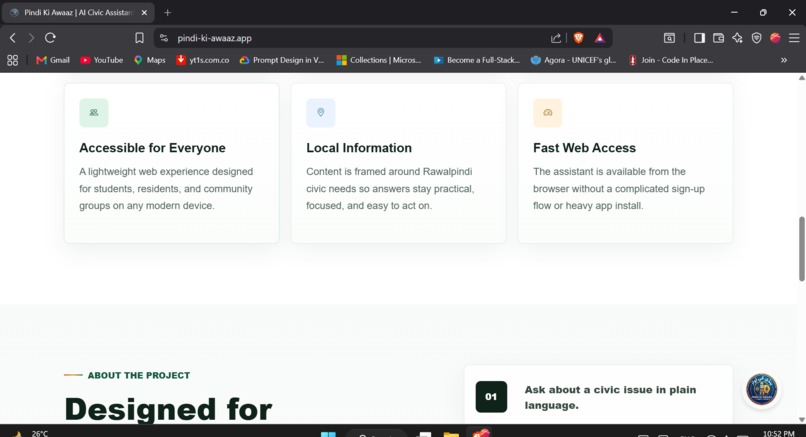Open the Brave Wallet icon
The image size is (806, 437).
click(718, 38)
